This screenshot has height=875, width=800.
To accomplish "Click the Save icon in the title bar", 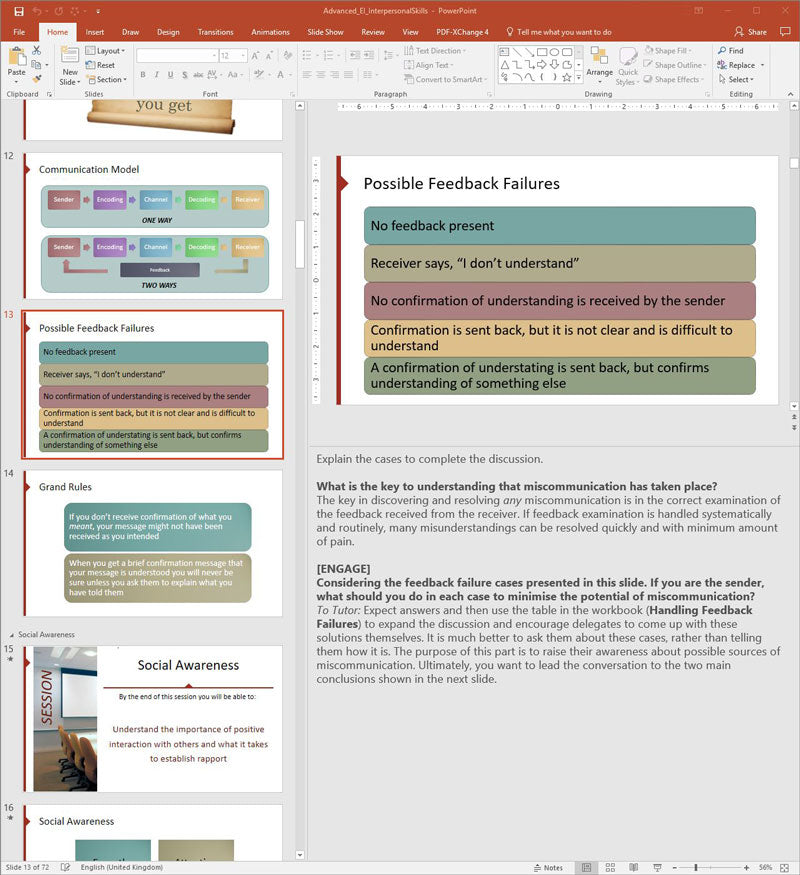I will pos(18,11).
